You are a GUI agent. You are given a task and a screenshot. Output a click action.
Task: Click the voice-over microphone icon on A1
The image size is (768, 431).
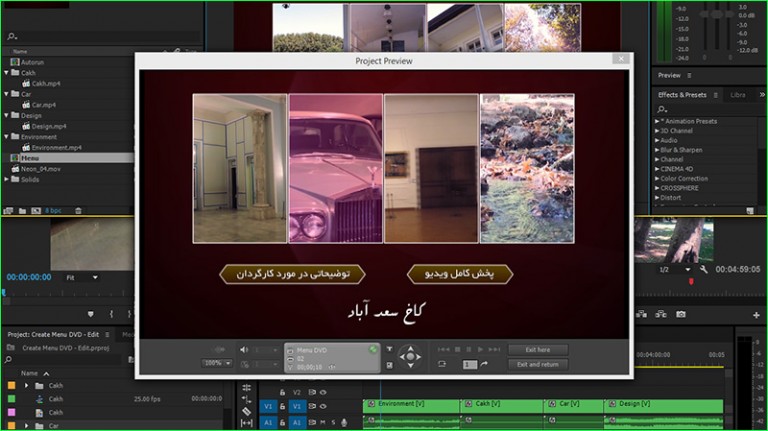tap(344, 422)
